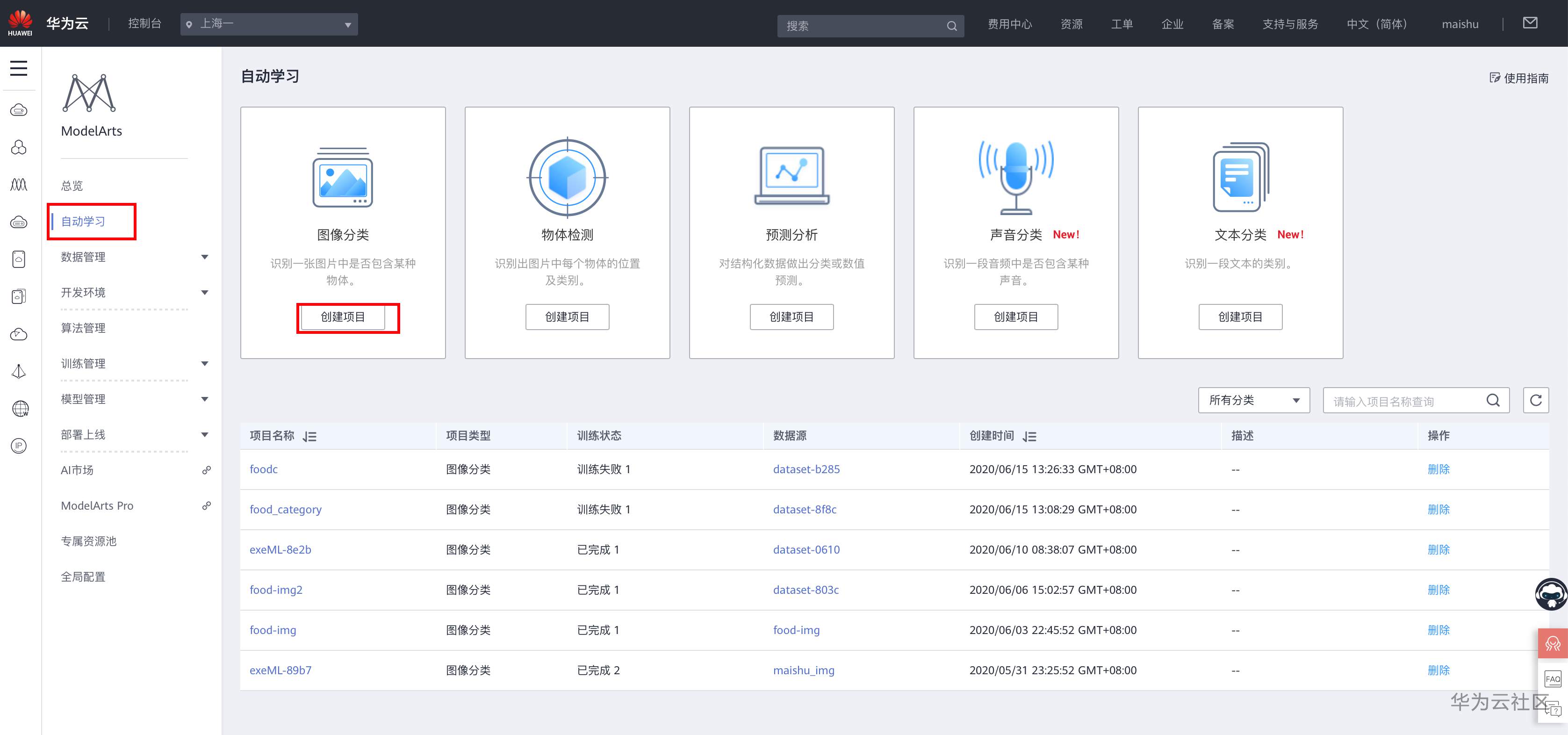The height and width of the screenshot is (735, 1568).
Task: Open the 所有分类 filter dropdown
Action: coord(1253,400)
